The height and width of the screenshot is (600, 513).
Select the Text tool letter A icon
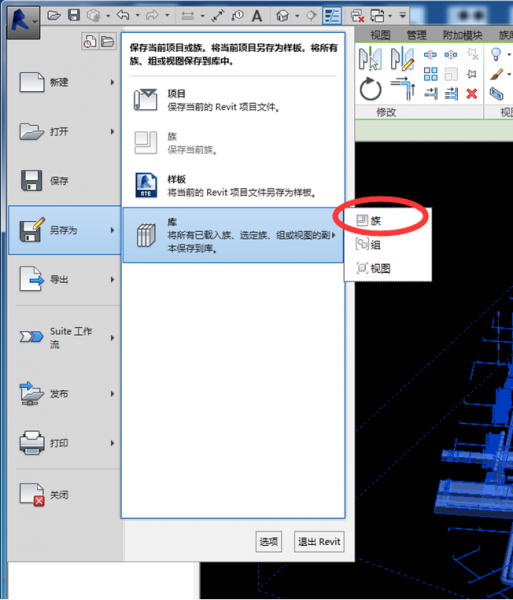[257, 16]
